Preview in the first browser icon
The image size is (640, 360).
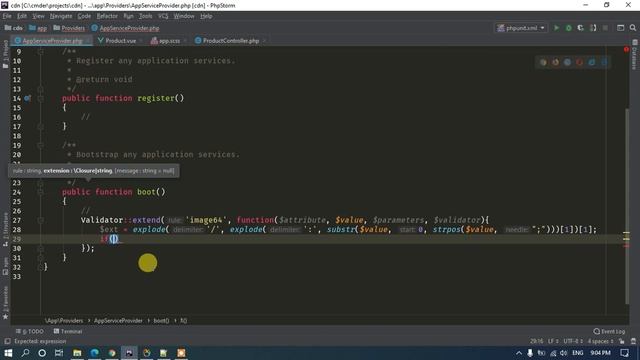[x=543, y=62]
